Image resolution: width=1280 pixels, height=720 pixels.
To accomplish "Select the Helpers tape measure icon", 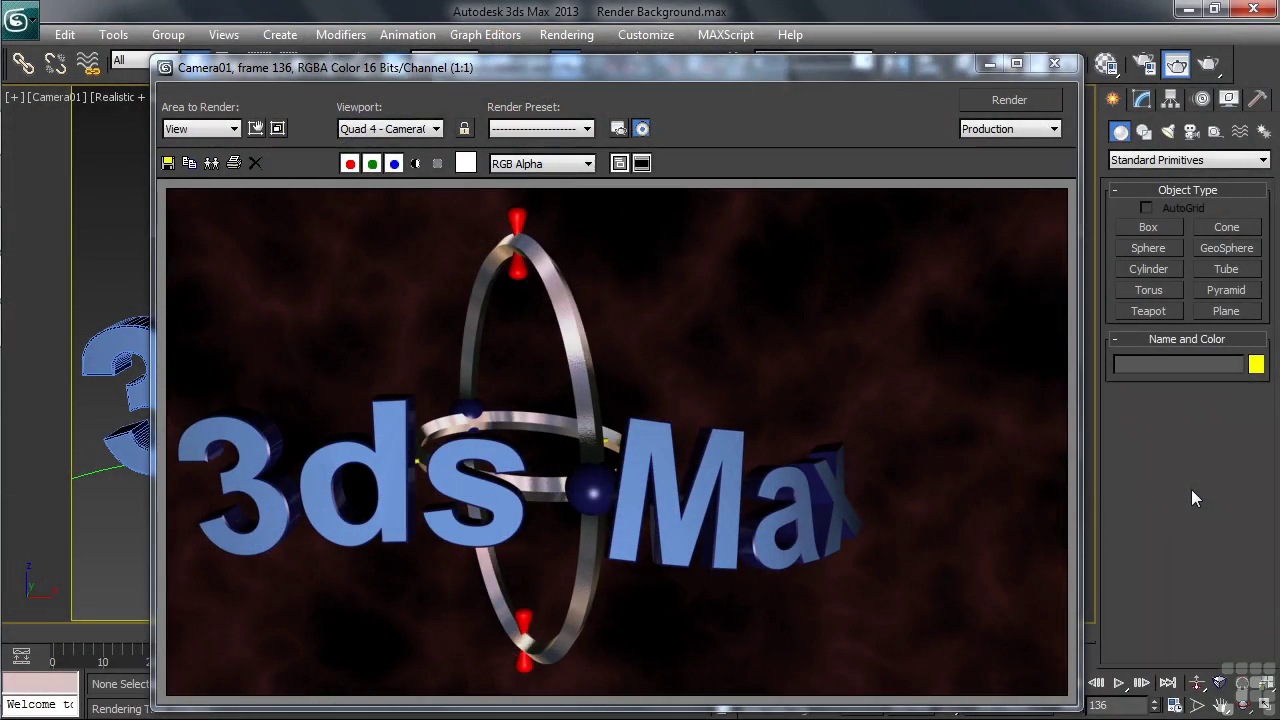I will click(1215, 132).
